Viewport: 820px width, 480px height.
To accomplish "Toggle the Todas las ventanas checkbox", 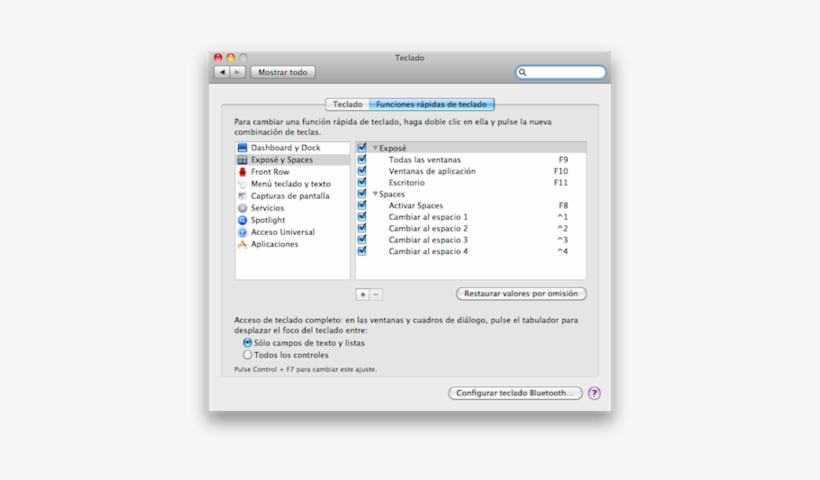I will click(x=362, y=159).
